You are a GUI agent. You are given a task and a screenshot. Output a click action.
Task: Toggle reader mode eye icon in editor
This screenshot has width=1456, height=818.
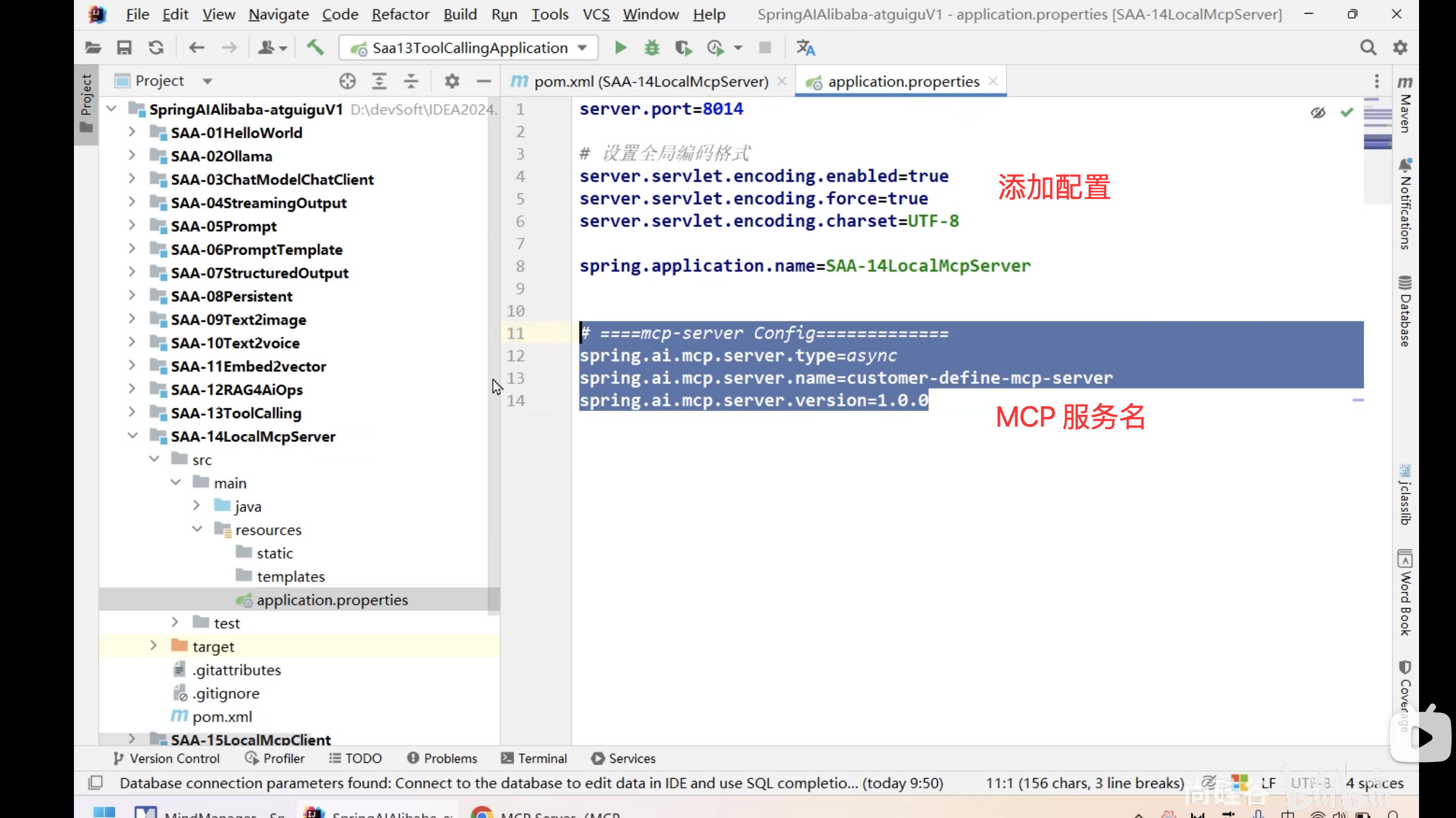coord(1318,113)
